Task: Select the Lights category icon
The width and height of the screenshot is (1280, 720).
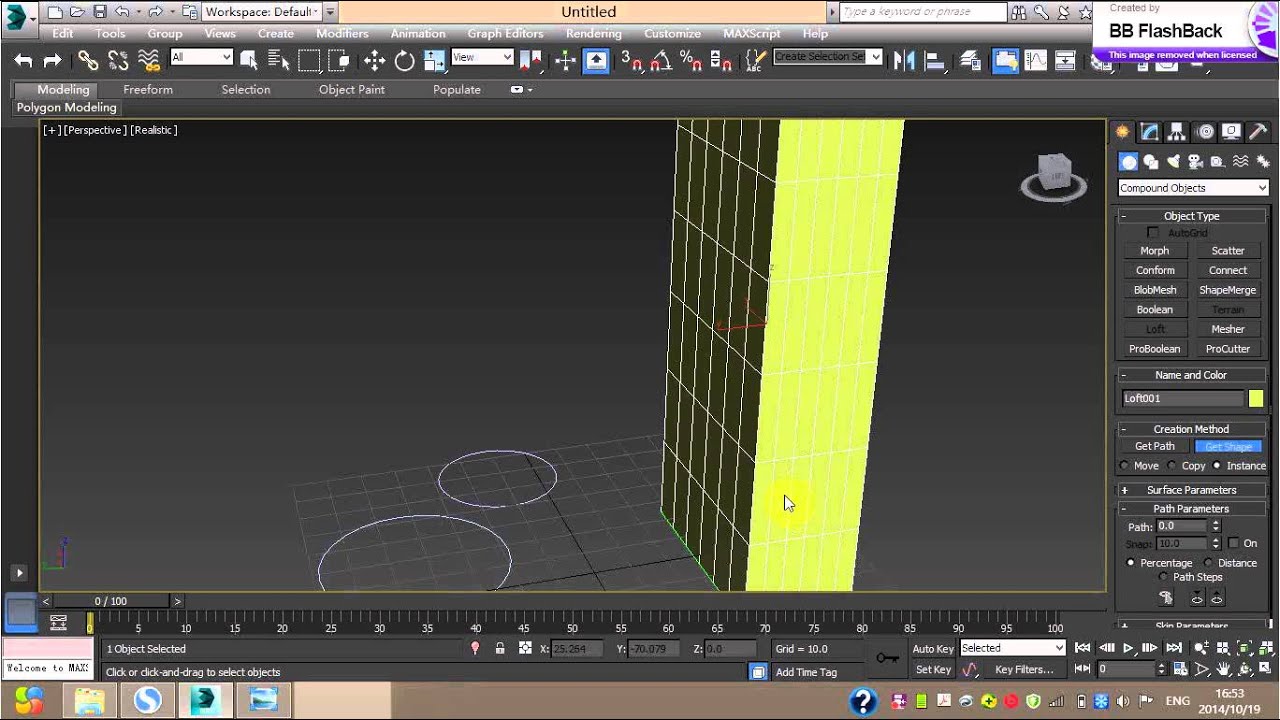Action: coord(1173,162)
